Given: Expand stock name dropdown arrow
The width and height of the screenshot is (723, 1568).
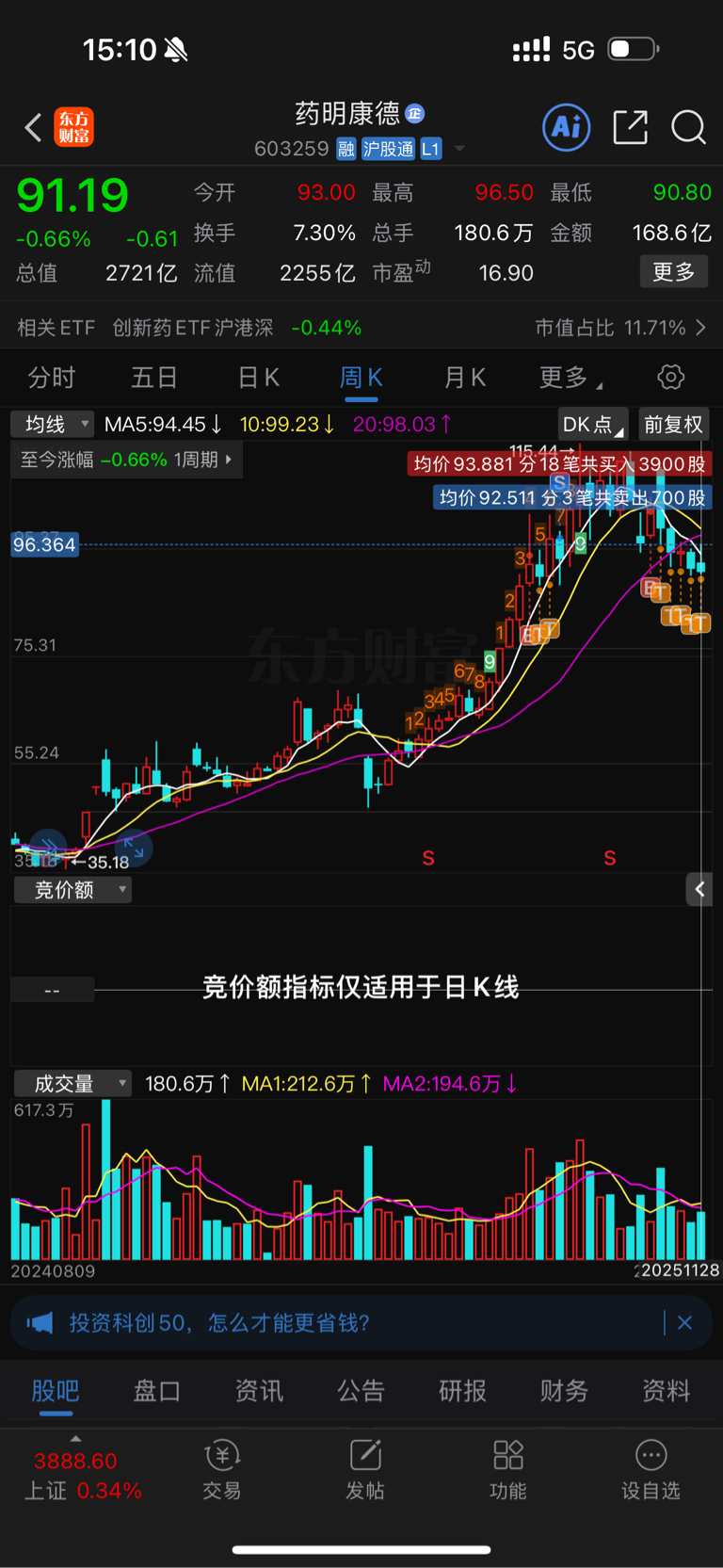Looking at the screenshot, I should pyautogui.click(x=459, y=149).
